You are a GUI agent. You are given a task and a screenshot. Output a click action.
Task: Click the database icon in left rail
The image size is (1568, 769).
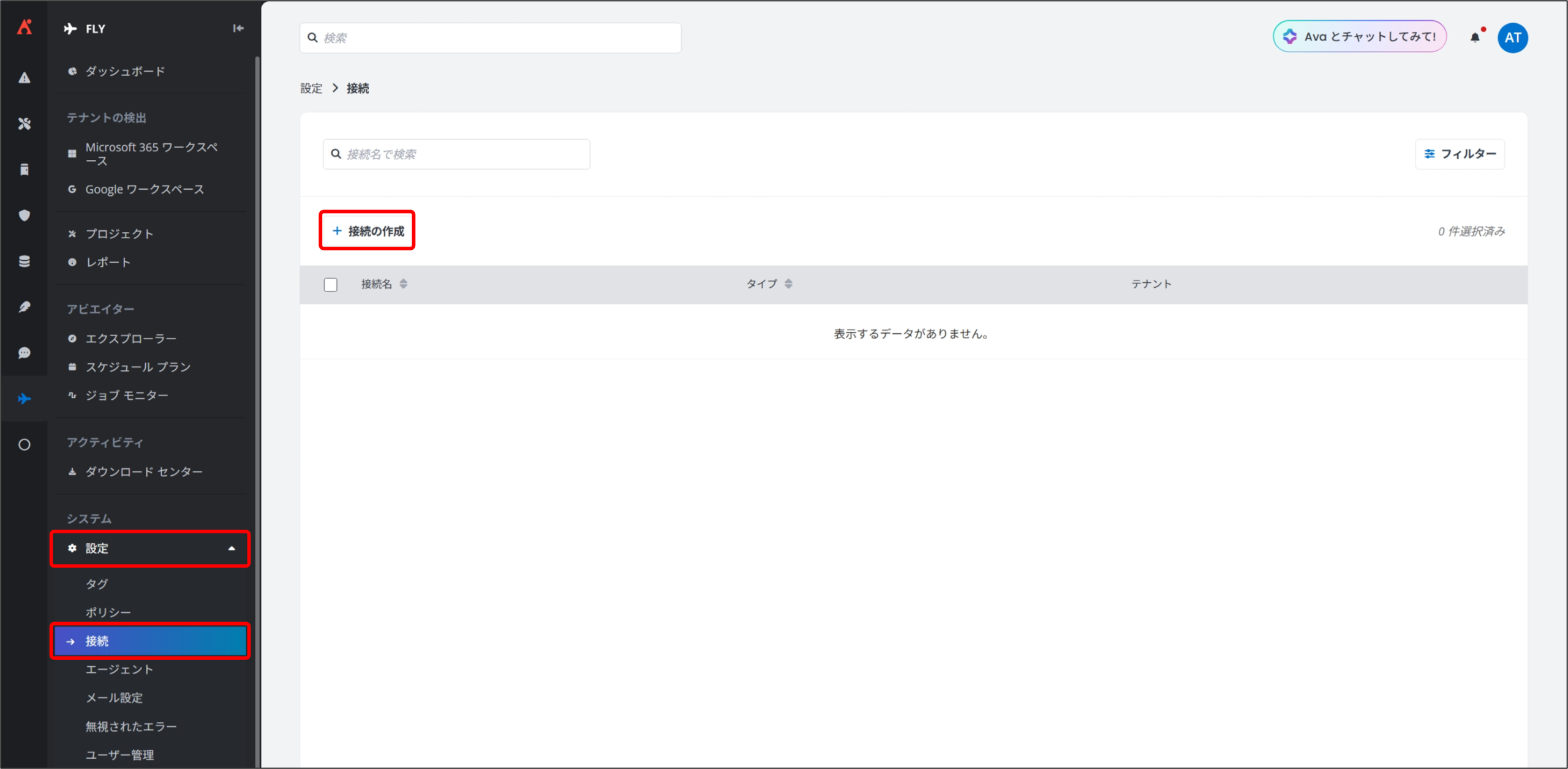(24, 261)
